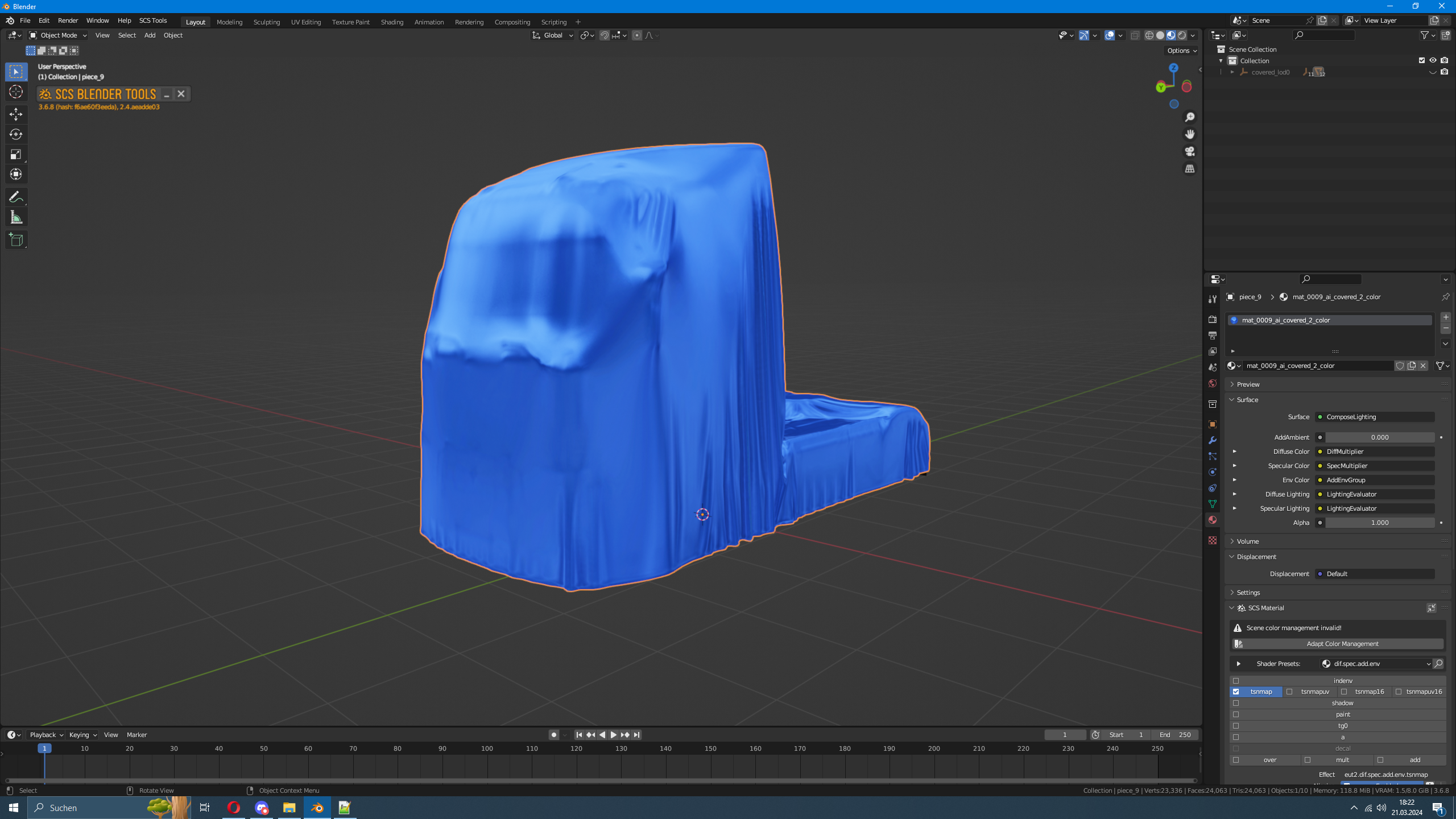This screenshot has height=819, width=1456.
Task: Click the Play animation button
Action: 613,735
